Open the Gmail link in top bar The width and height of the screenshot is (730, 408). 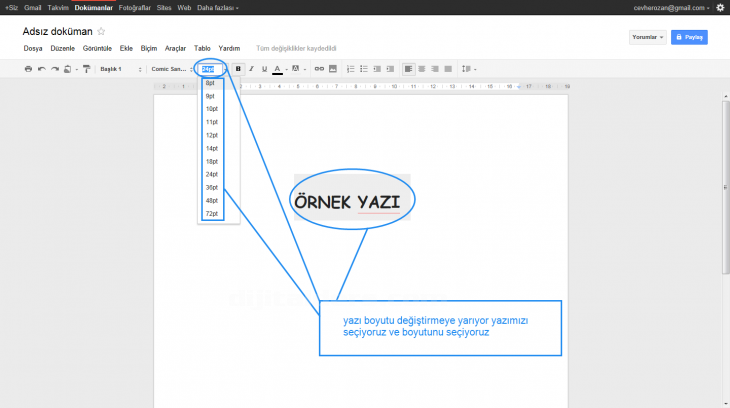tap(34, 6)
